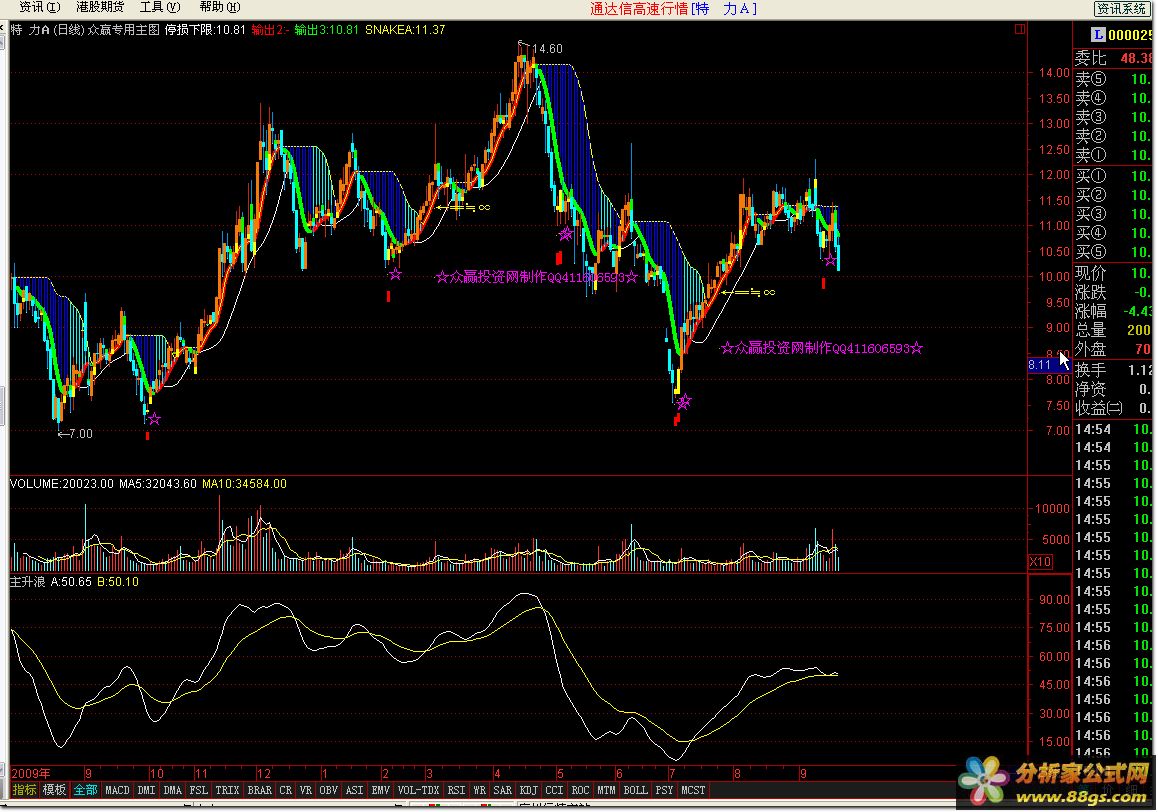Screen dimensions: 1158x812
Task: Open the 工具(V) menu
Action: tap(160, 7)
